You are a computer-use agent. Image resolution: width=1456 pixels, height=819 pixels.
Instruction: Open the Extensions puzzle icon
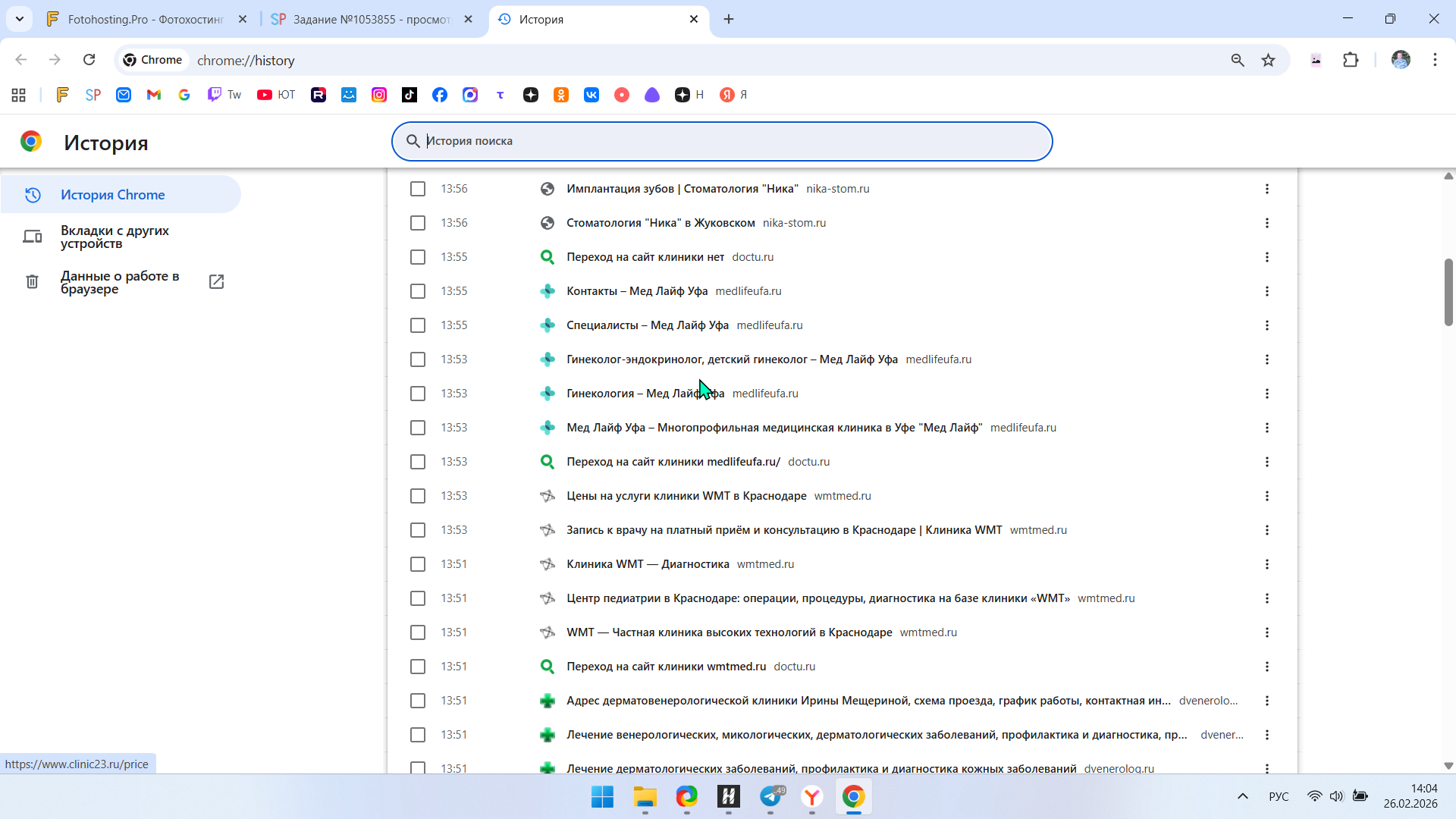(x=1351, y=60)
